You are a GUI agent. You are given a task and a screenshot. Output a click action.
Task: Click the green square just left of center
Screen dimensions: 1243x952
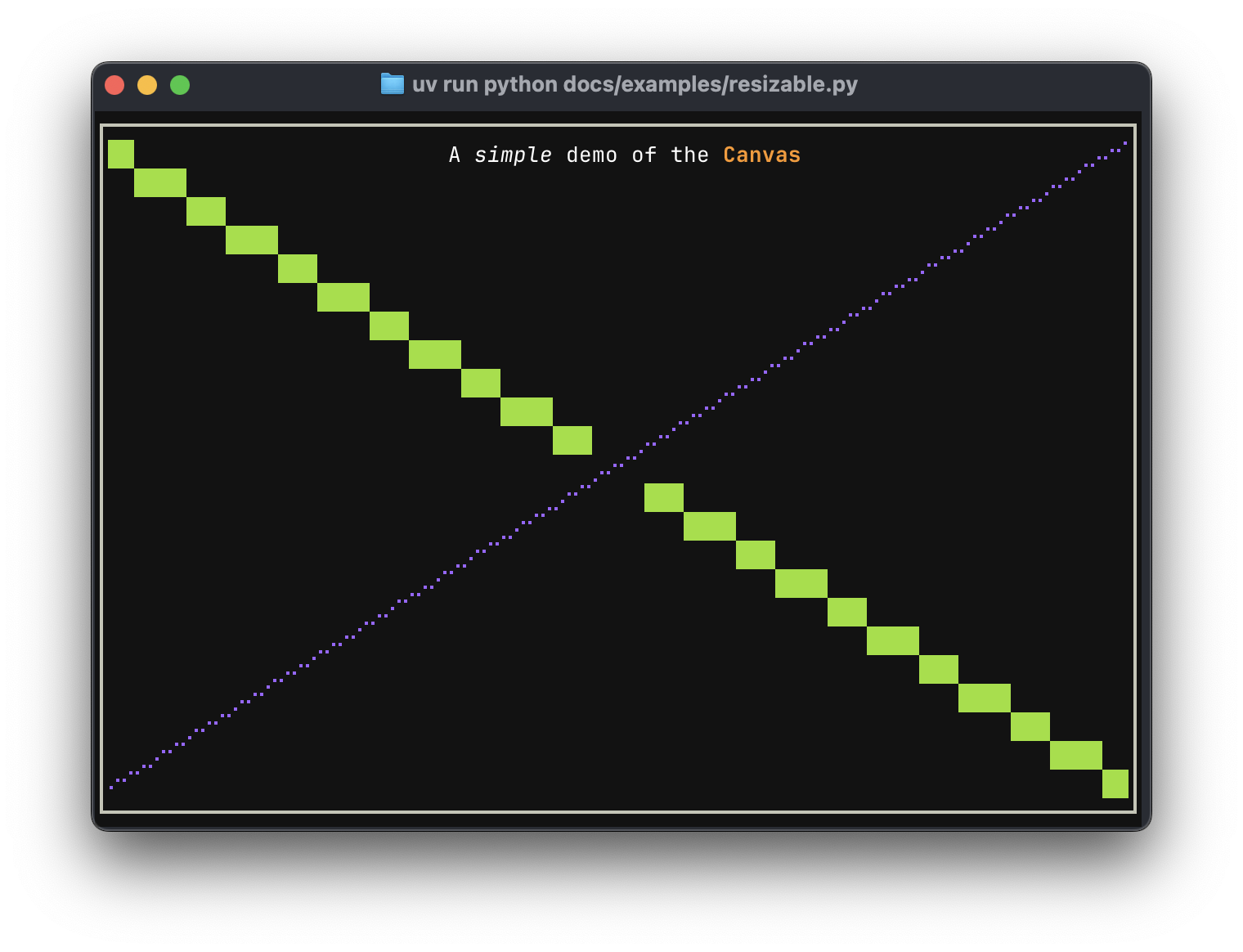click(x=572, y=442)
